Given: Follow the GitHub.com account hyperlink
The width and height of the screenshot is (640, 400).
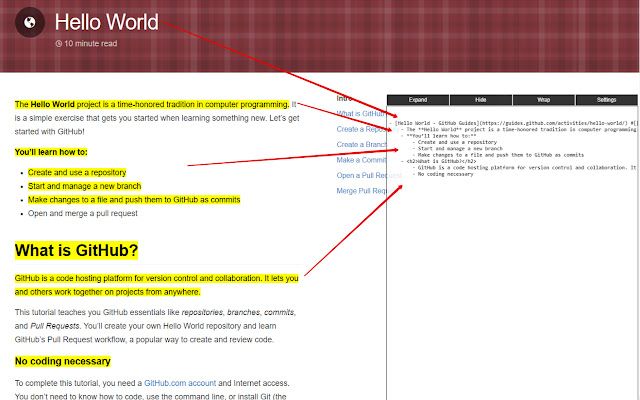Looking at the screenshot, I should click(180, 383).
